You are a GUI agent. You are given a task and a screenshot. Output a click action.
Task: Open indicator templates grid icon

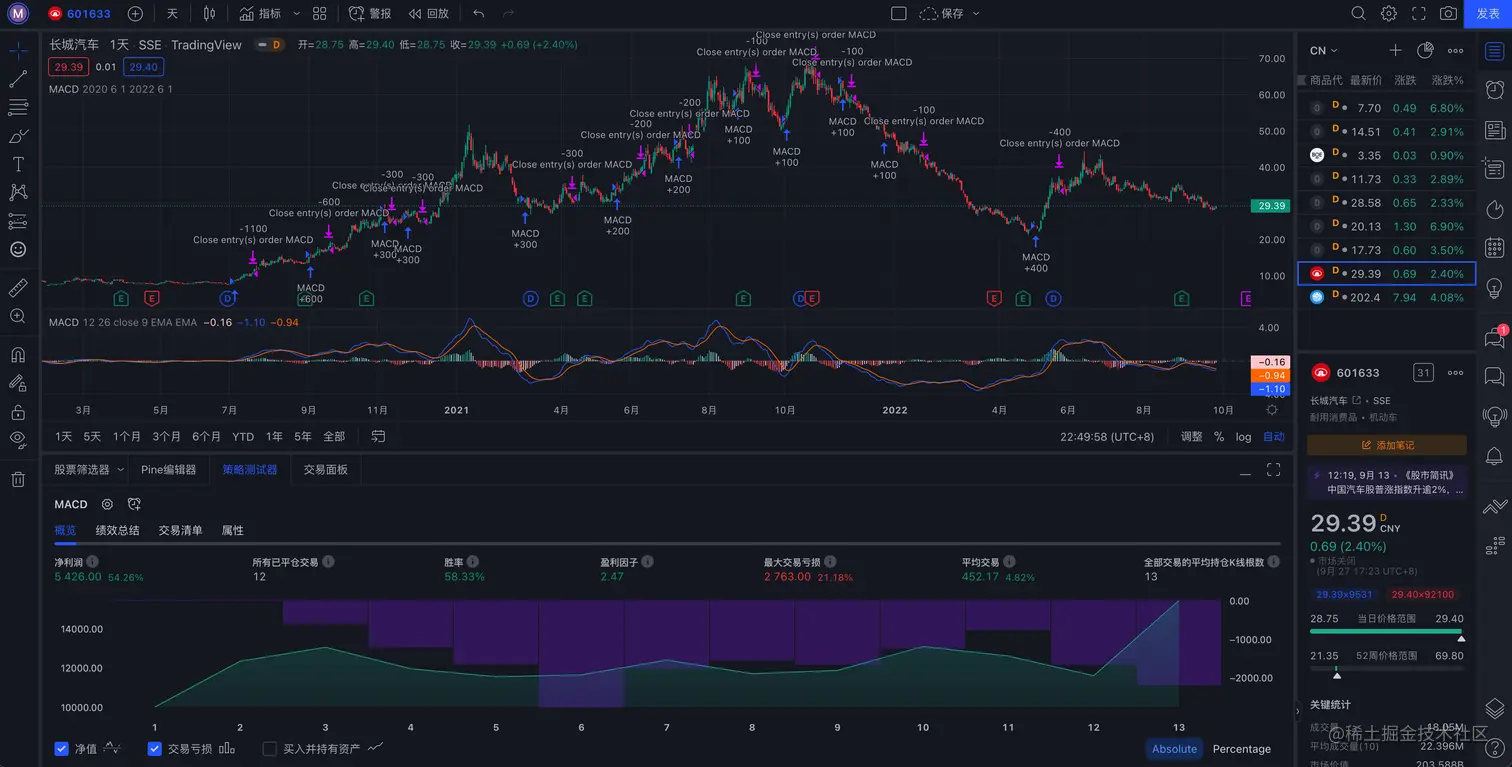click(319, 14)
